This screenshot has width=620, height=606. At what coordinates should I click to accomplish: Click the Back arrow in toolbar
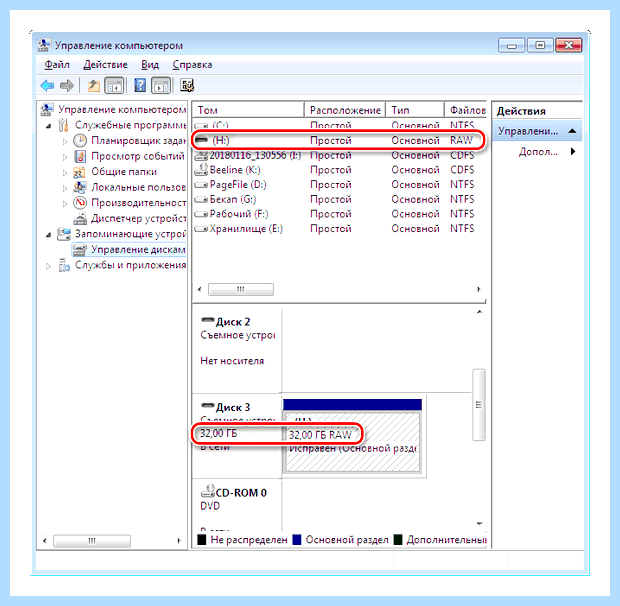(x=47, y=85)
